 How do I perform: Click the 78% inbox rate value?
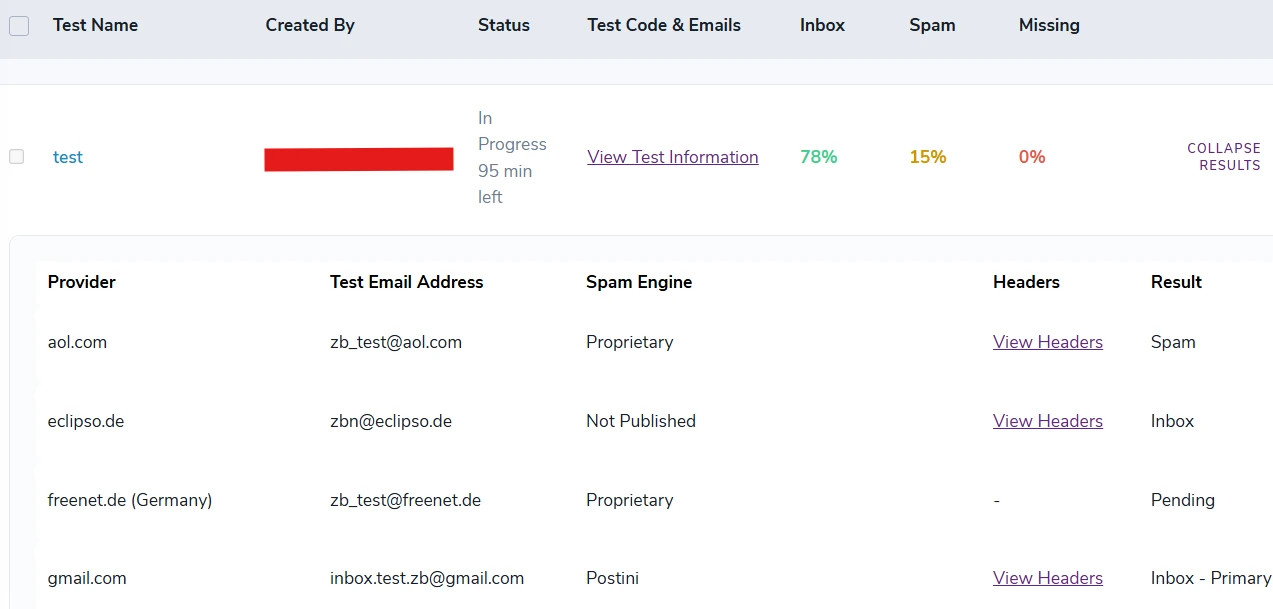click(819, 157)
